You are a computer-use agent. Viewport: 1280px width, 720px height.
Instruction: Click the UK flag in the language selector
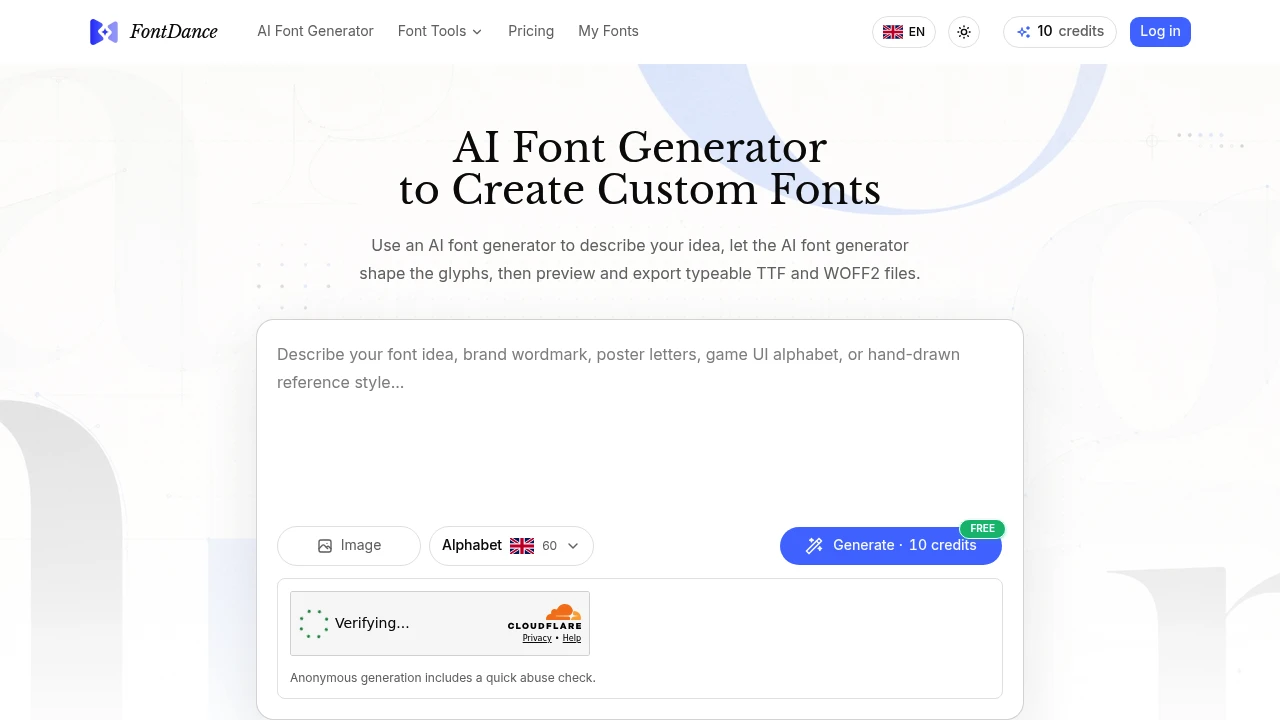893,32
